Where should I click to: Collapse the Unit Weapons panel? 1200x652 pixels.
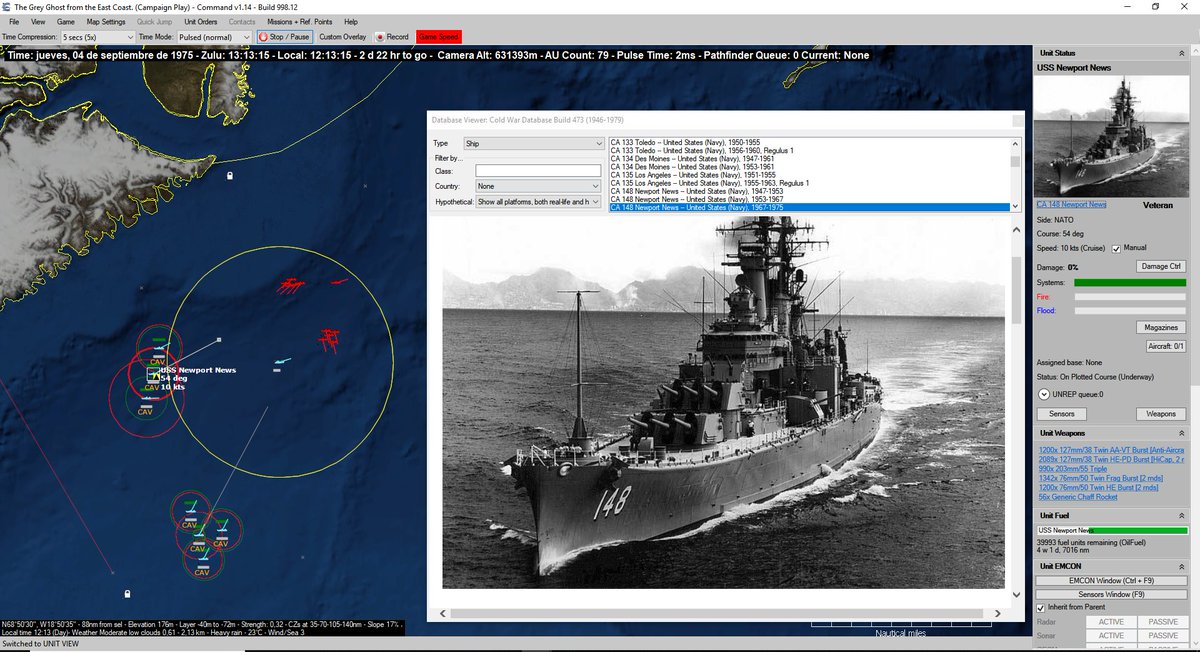pyautogui.click(x=1182, y=433)
